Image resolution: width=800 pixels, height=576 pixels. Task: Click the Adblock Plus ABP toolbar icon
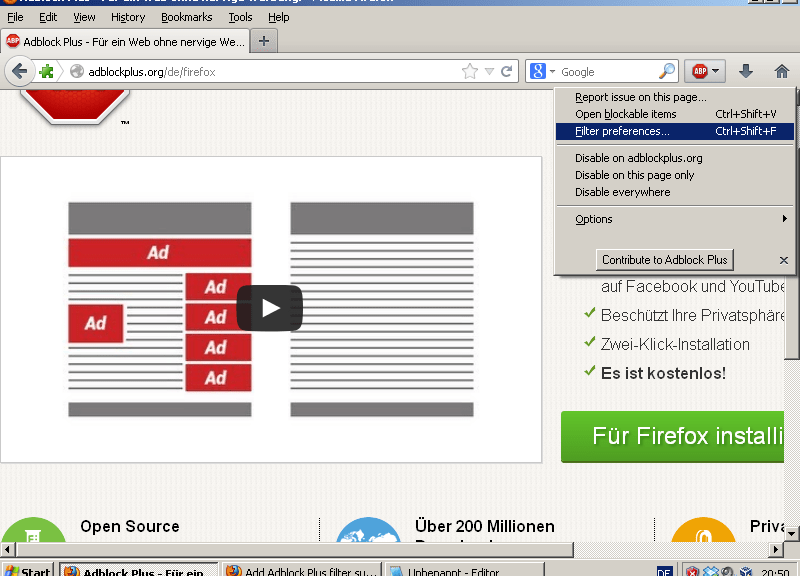(x=699, y=71)
